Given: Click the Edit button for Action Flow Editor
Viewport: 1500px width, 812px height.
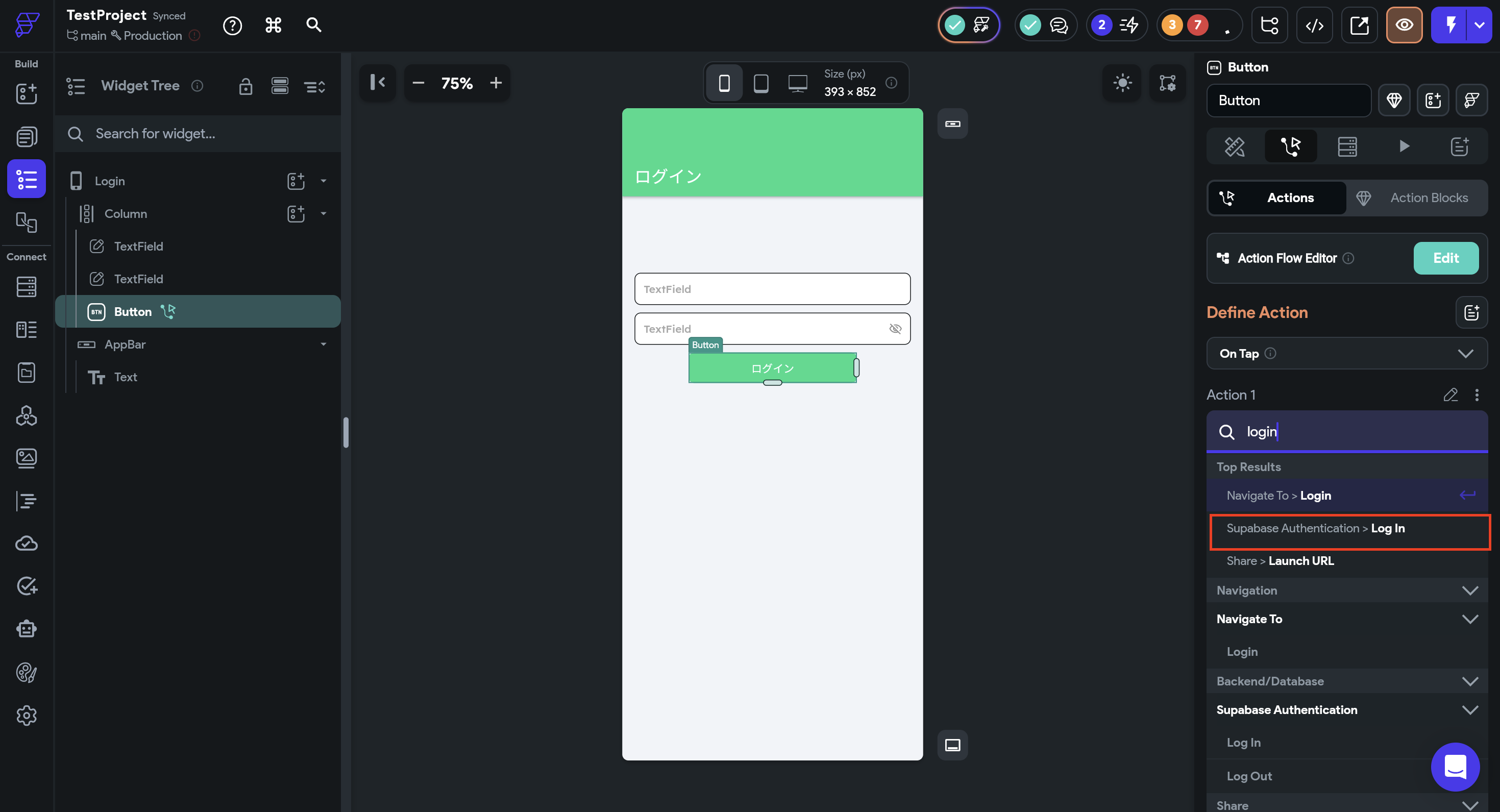Looking at the screenshot, I should pyautogui.click(x=1445, y=258).
